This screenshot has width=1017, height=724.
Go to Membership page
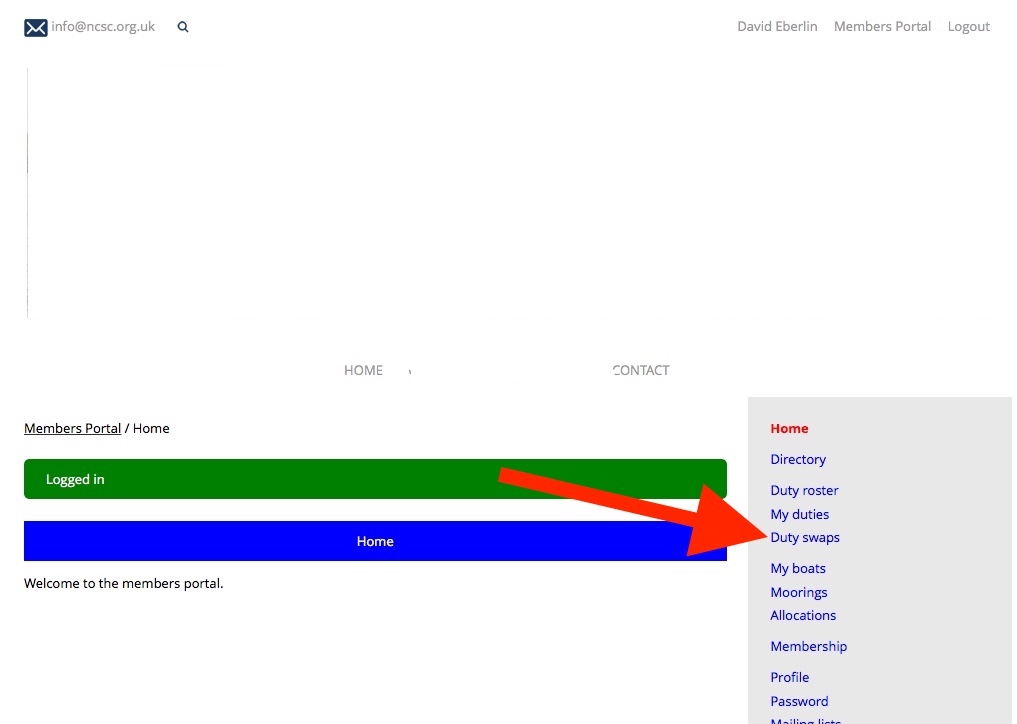pyautogui.click(x=808, y=646)
